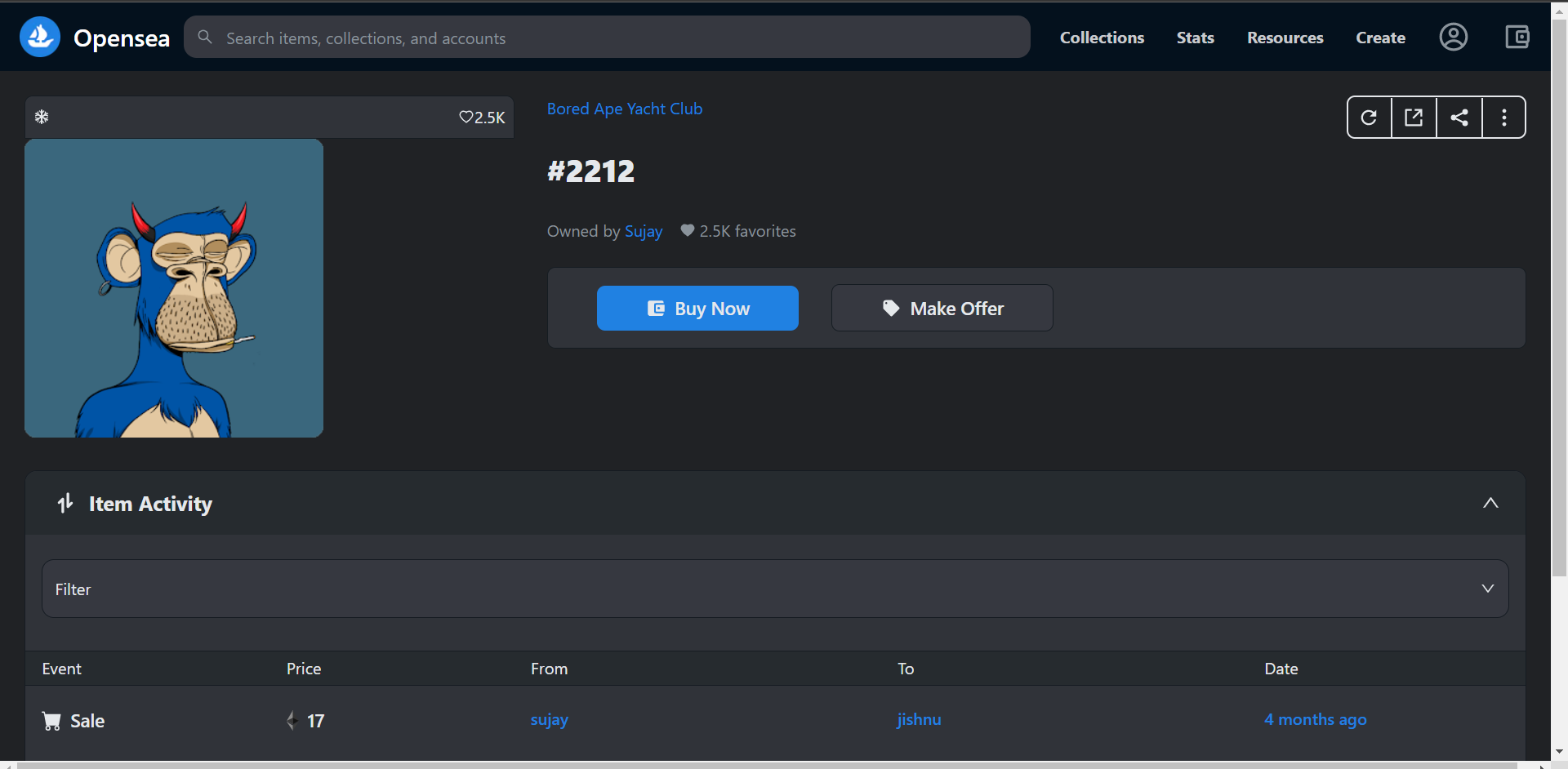Click the frozen metadata snowflake icon

click(x=42, y=117)
